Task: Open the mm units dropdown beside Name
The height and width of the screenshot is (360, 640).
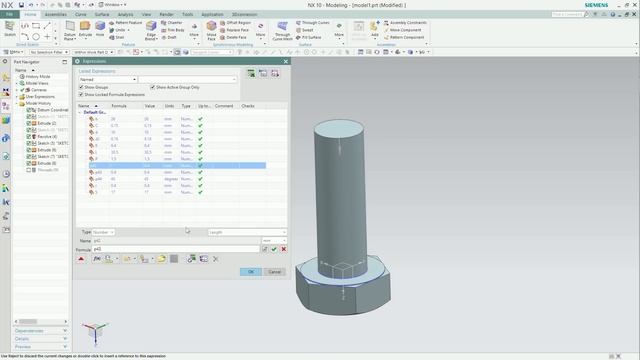Action: 274,241
